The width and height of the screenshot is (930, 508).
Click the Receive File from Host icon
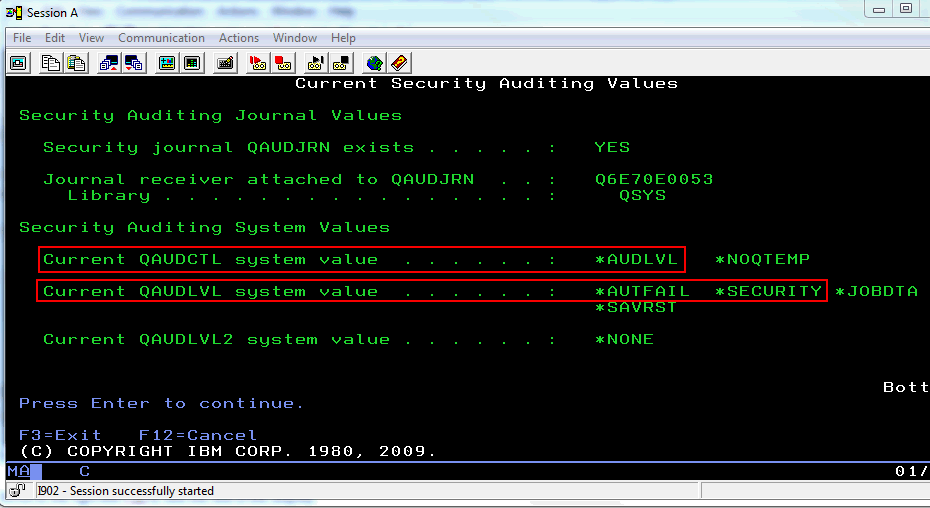(133, 63)
